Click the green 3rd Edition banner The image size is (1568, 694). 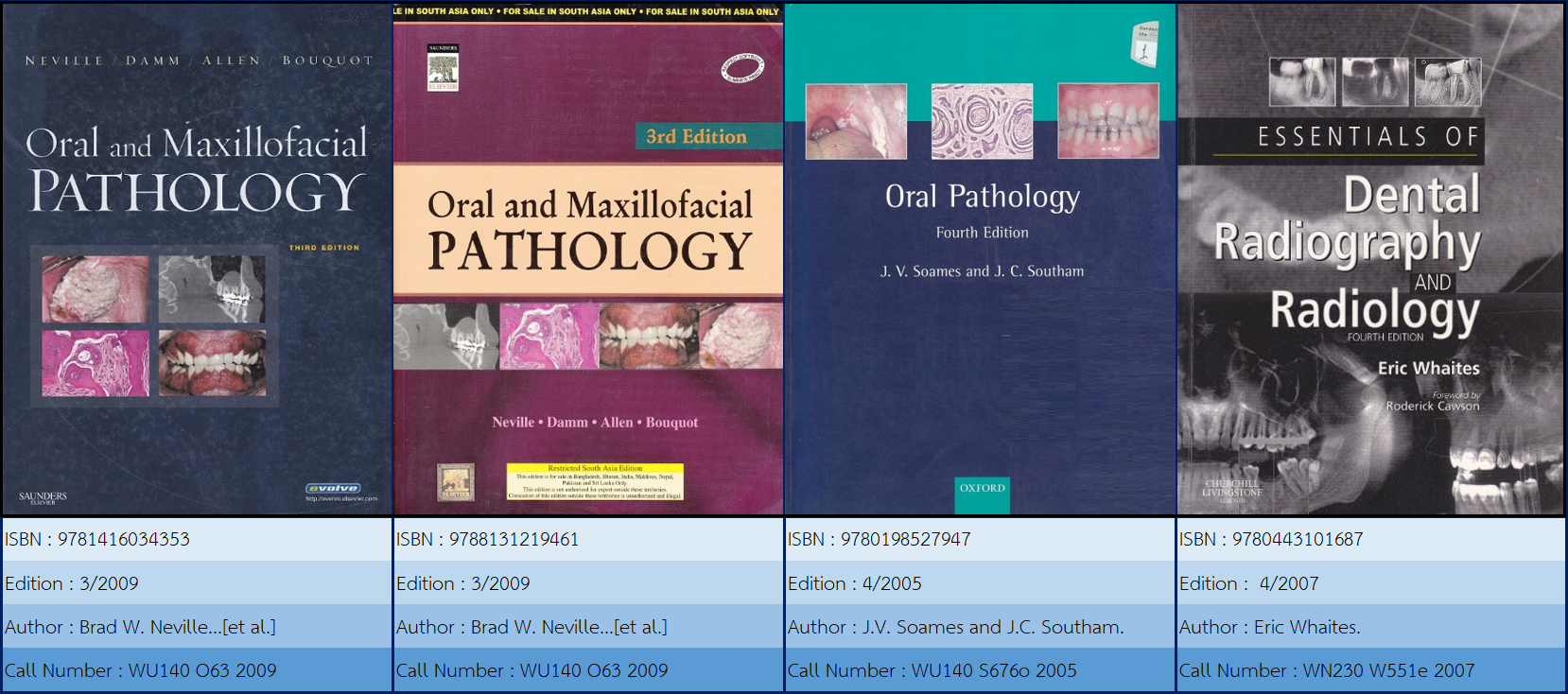tap(708, 136)
